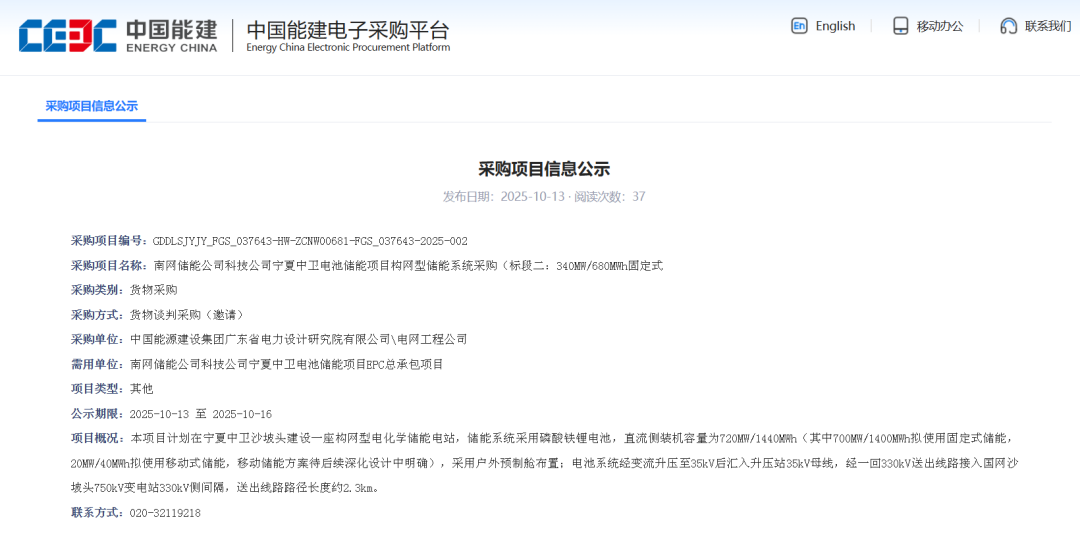Click the 采购项目名称 project name text

tap(408, 266)
